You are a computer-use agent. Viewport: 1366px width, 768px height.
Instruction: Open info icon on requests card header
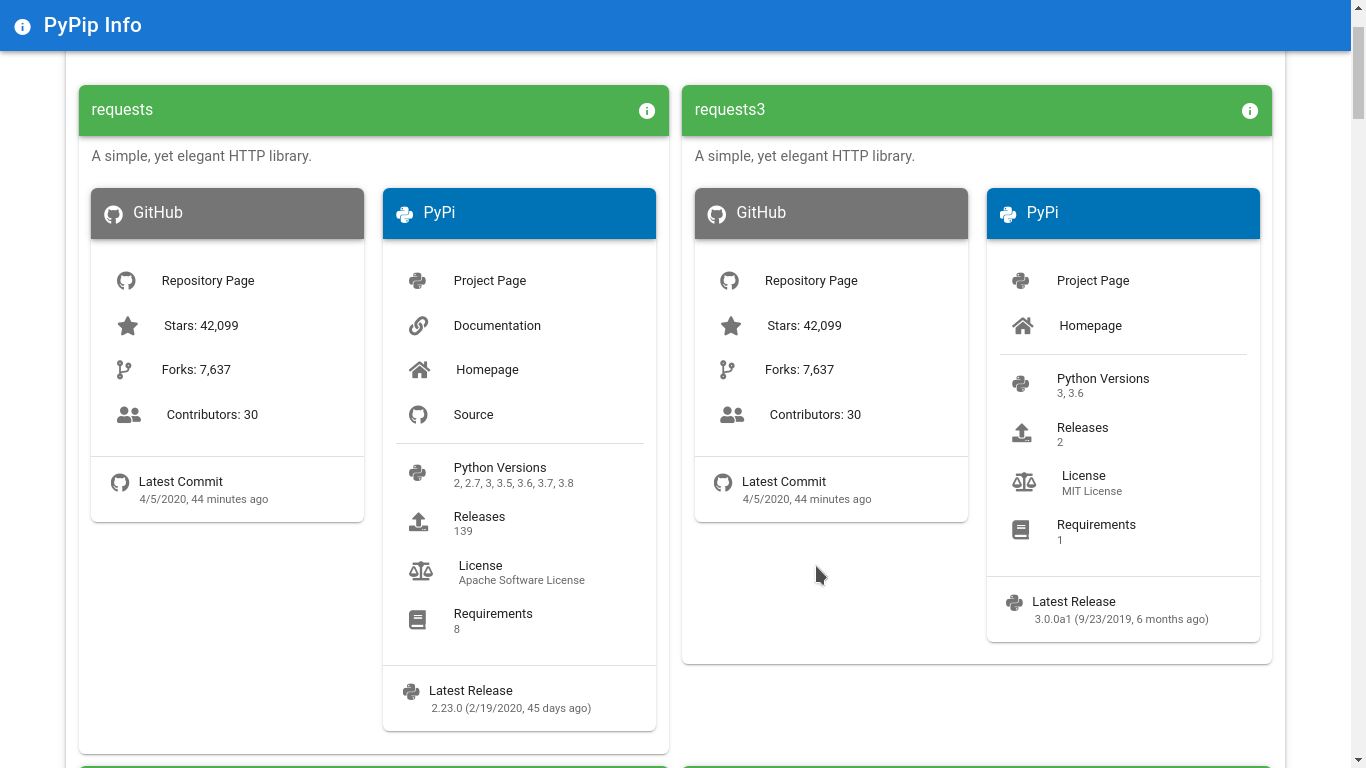[647, 111]
